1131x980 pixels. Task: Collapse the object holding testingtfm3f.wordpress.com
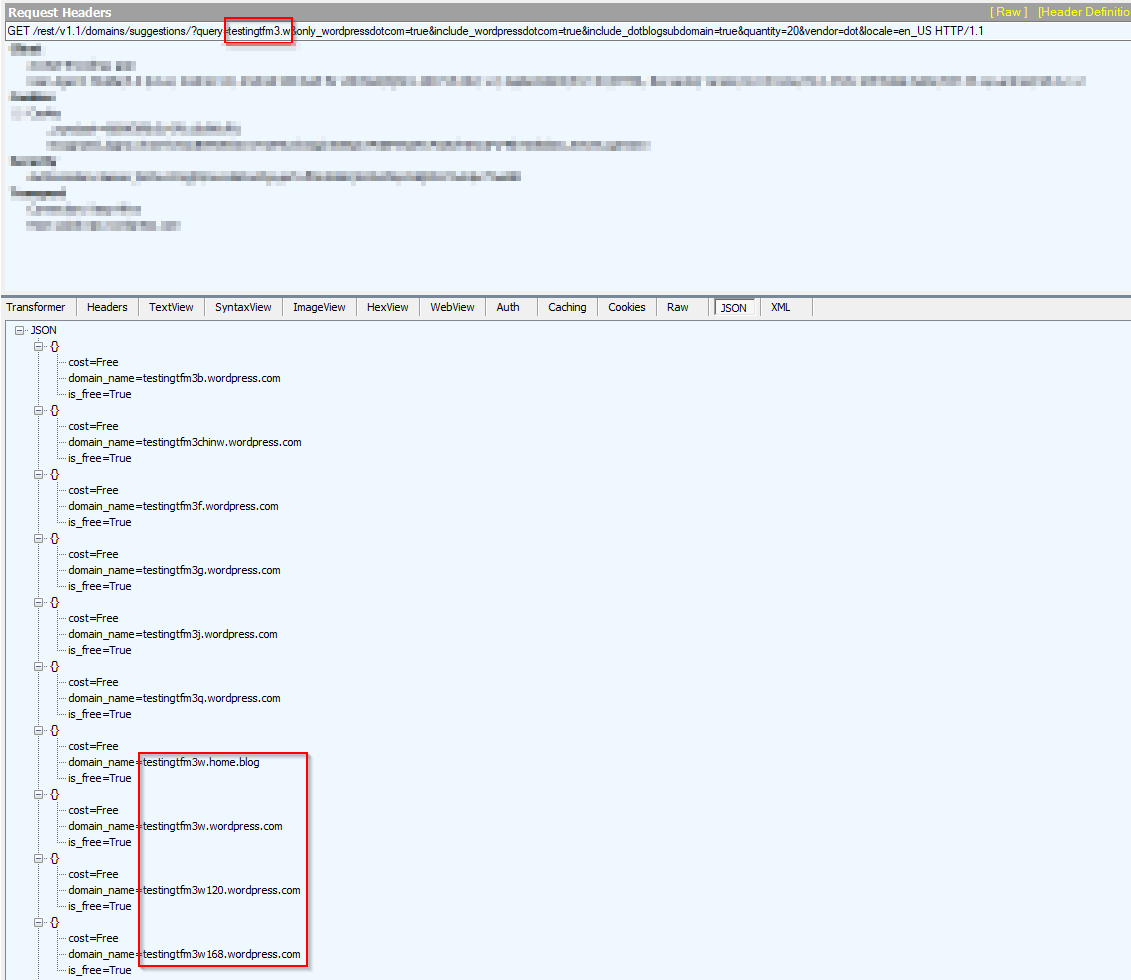pos(39,474)
